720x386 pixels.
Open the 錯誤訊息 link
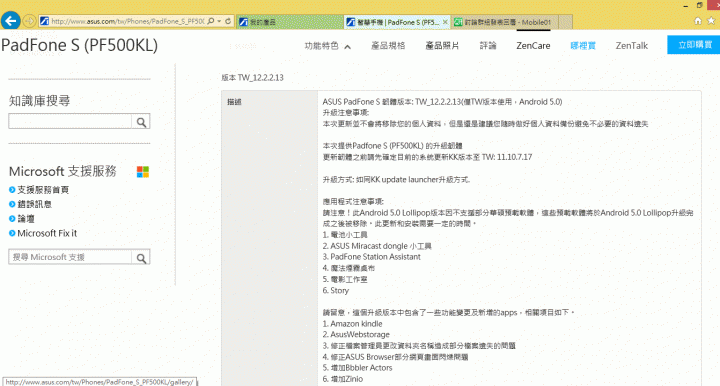[34, 204]
